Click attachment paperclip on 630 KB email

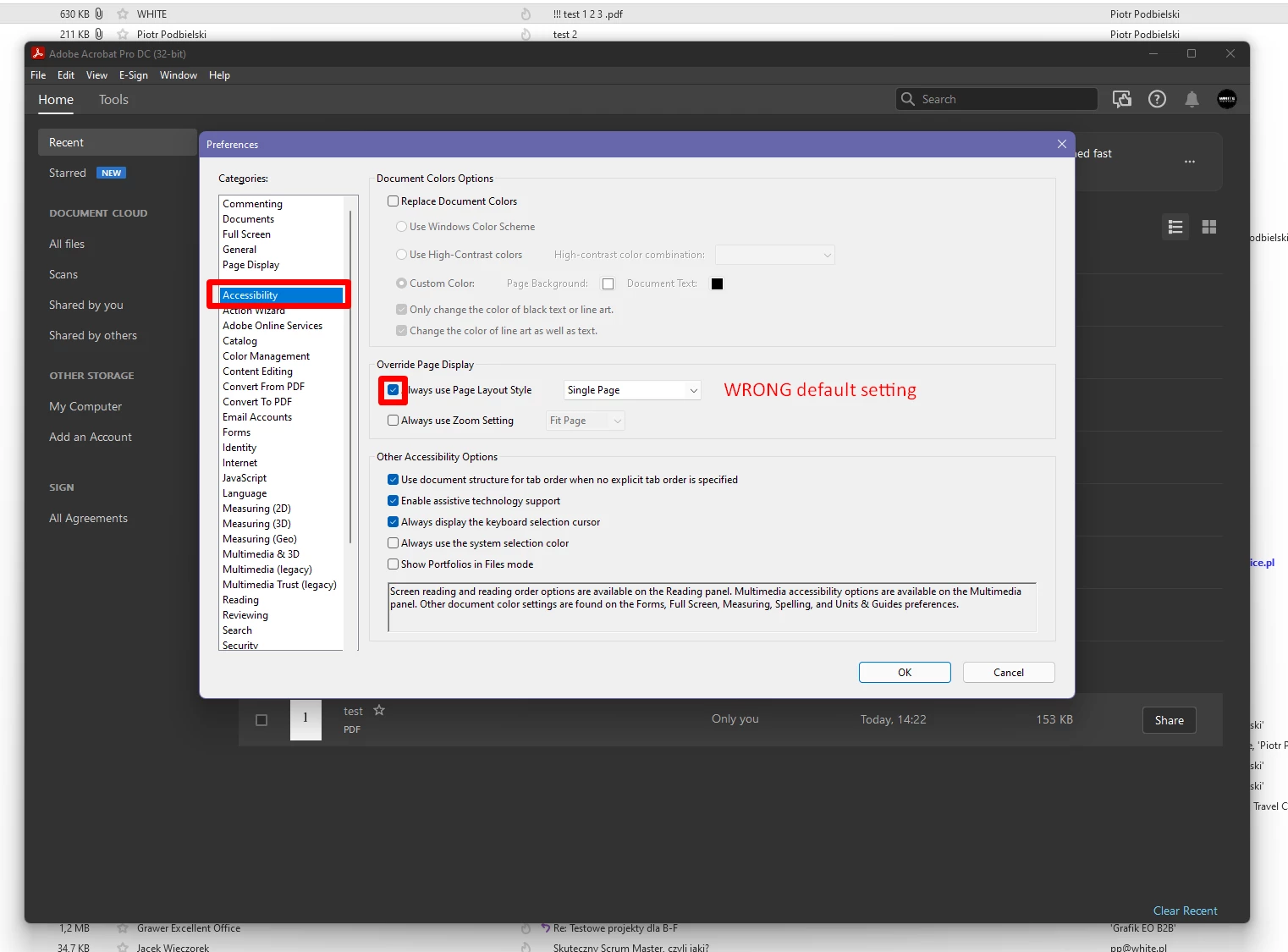pos(99,14)
